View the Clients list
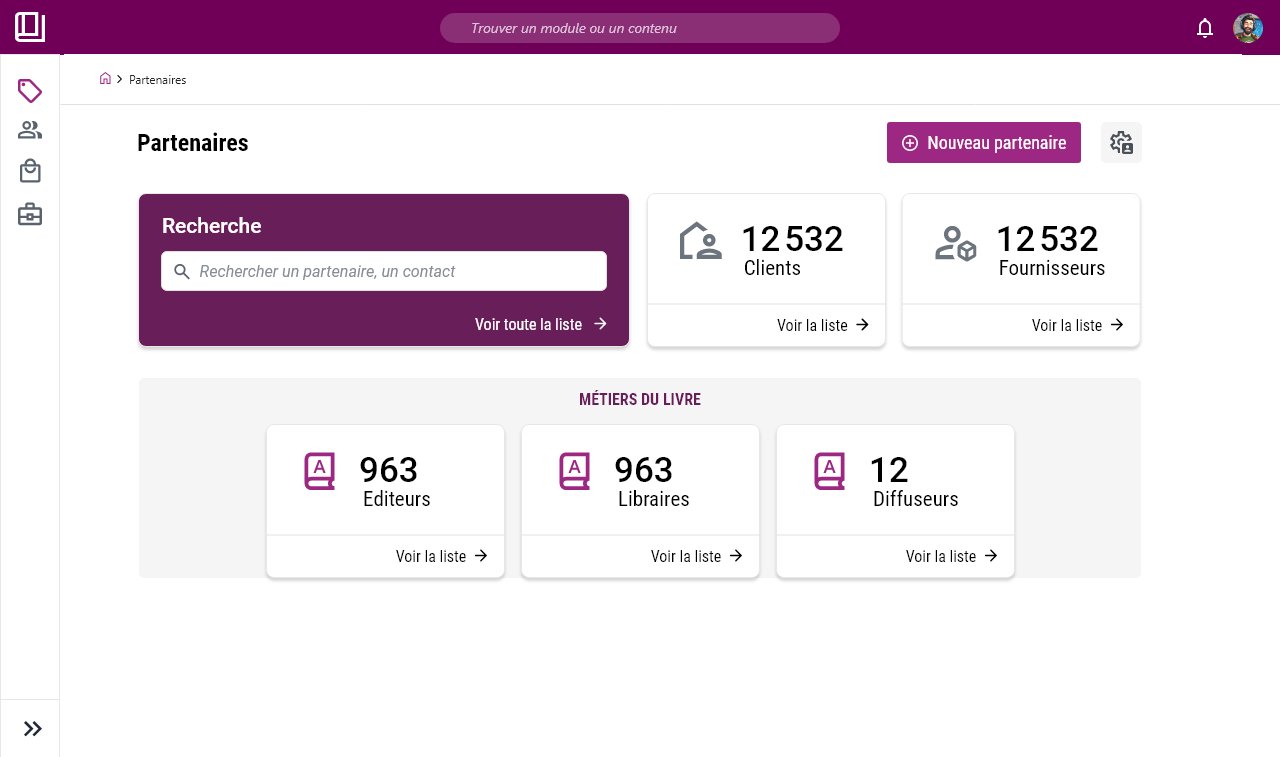1280x757 pixels. click(x=822, y=325)
